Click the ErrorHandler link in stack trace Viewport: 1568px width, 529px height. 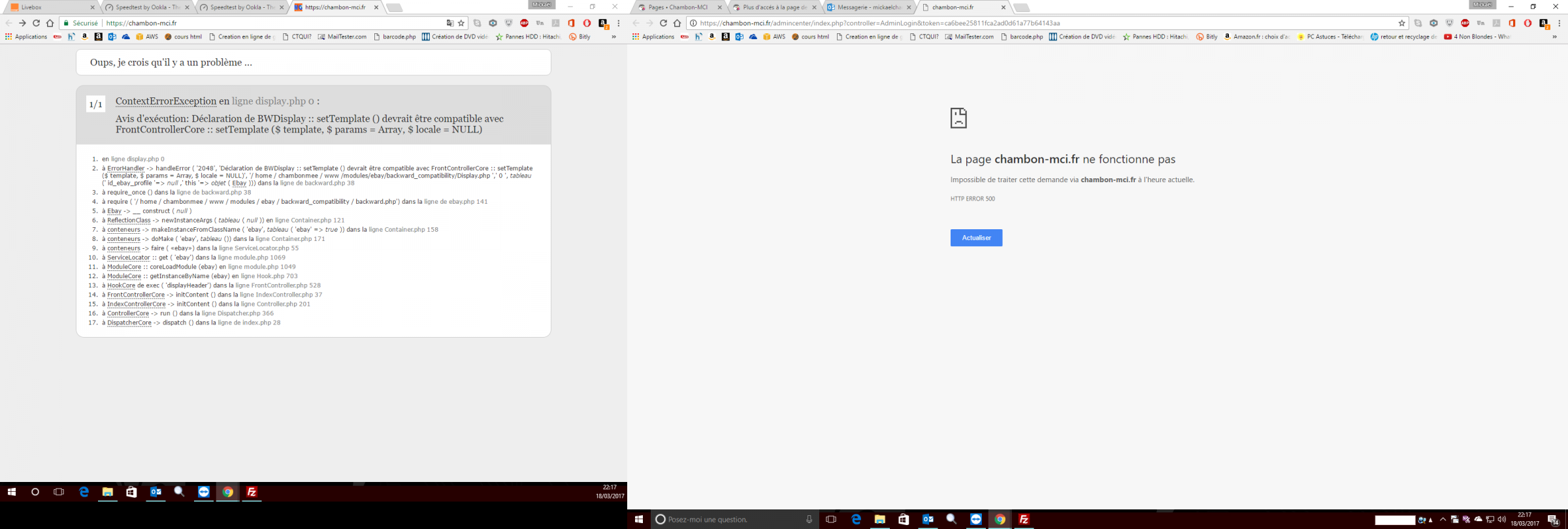(126, 168)
